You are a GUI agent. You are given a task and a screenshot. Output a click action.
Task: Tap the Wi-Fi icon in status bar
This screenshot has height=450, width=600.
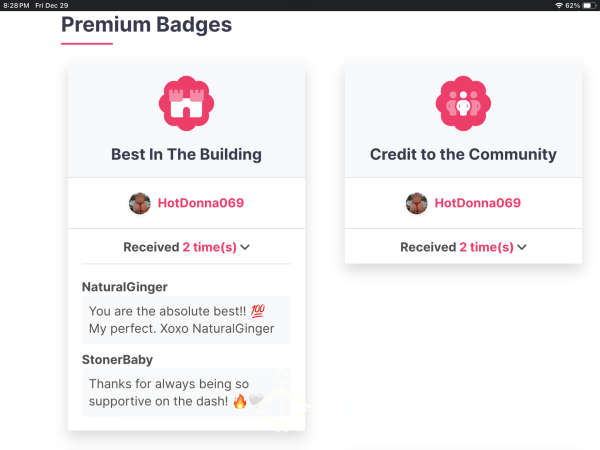click(559, 5)
